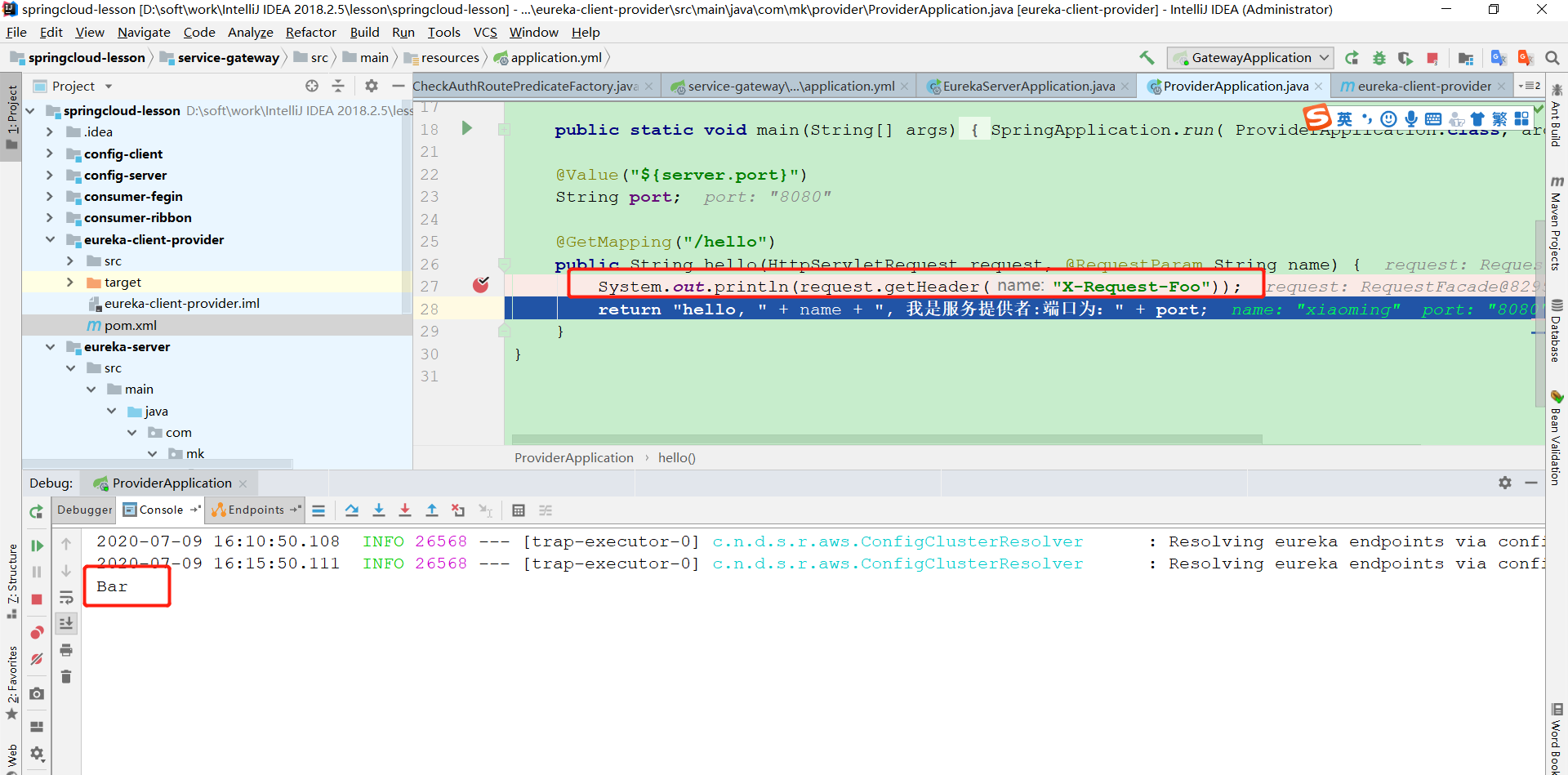Switch to the service-gateway application.yml tab

(791, 86)
